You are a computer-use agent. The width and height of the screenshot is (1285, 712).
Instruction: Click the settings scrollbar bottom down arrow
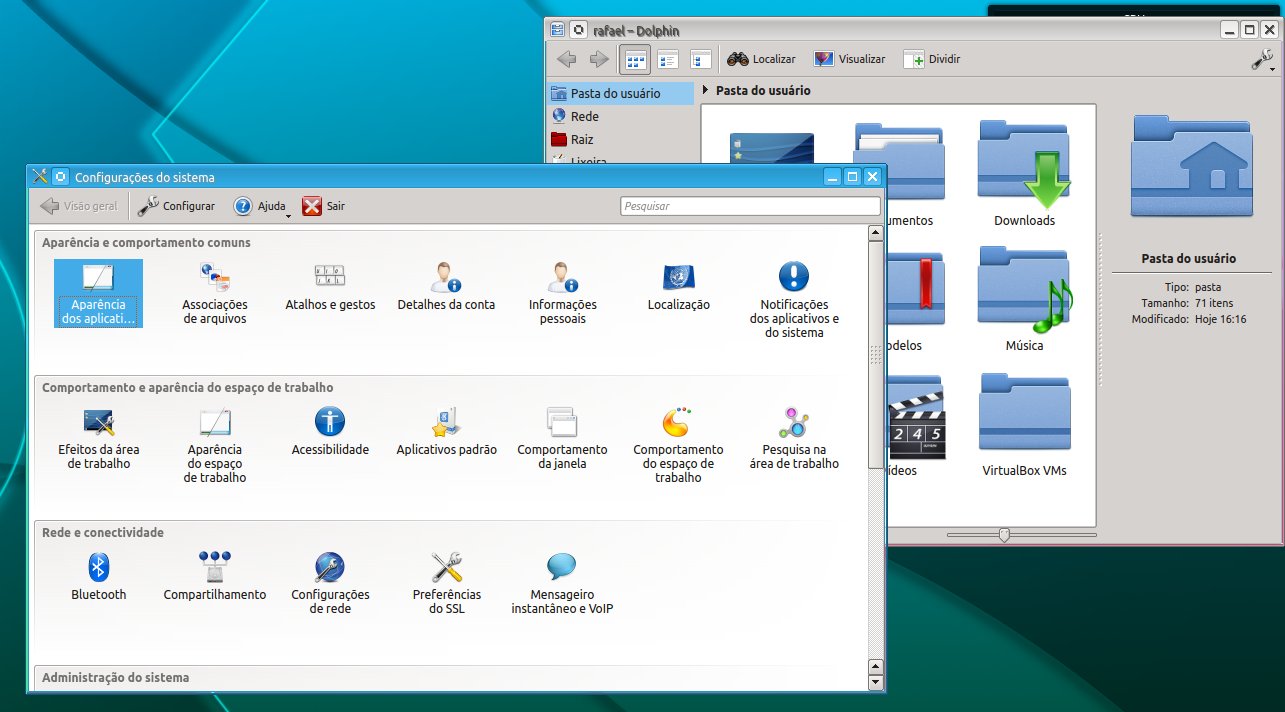[x=876, y=683]
